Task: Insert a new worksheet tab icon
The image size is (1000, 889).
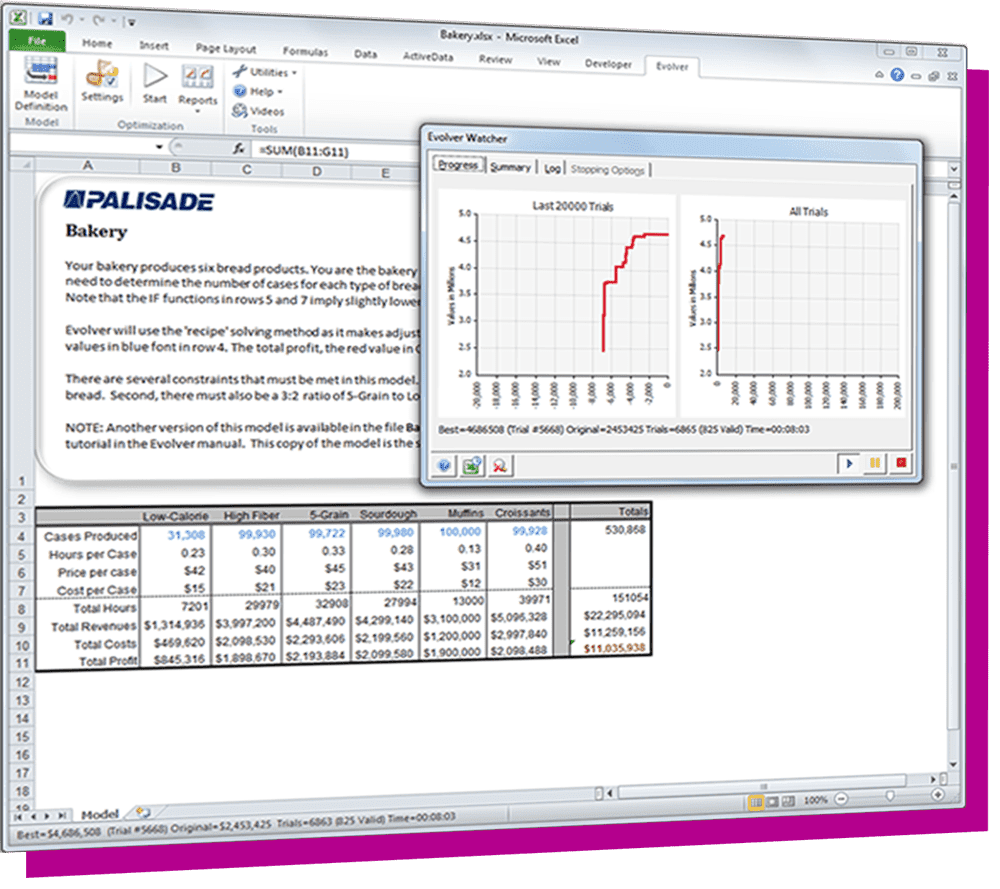Action: 143,812
